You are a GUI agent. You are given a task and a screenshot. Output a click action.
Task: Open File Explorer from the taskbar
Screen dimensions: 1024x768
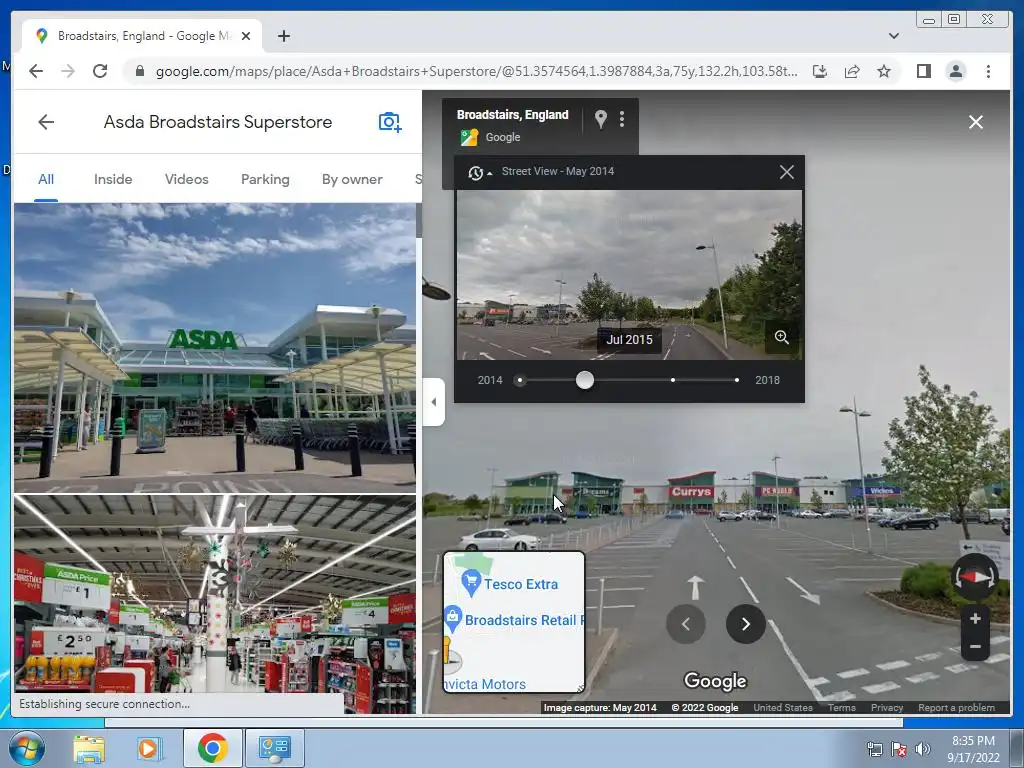(x=89, y=748)
